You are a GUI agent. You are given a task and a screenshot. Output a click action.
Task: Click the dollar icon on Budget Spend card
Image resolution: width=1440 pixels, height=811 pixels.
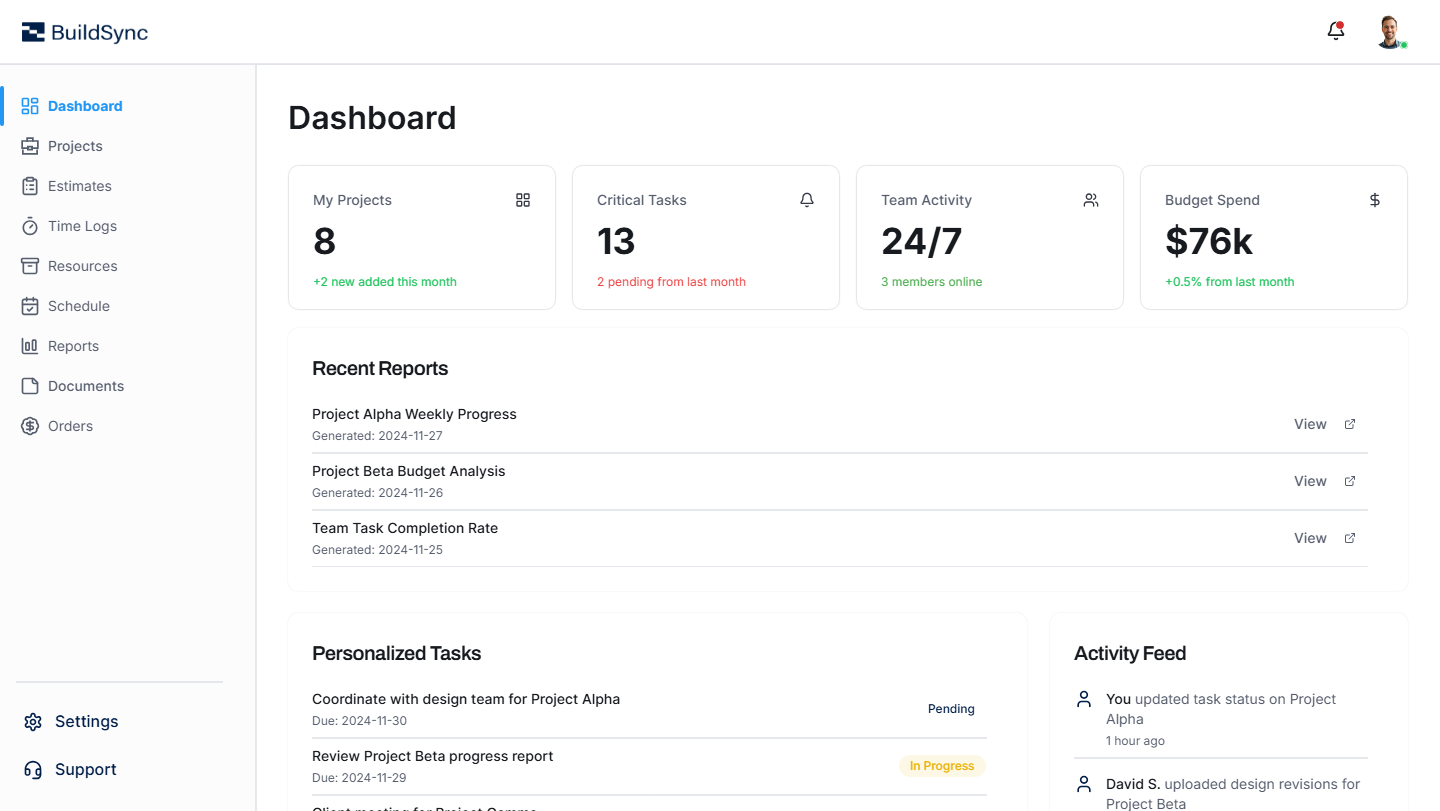pyautogui.click(x=1375, y=199)
